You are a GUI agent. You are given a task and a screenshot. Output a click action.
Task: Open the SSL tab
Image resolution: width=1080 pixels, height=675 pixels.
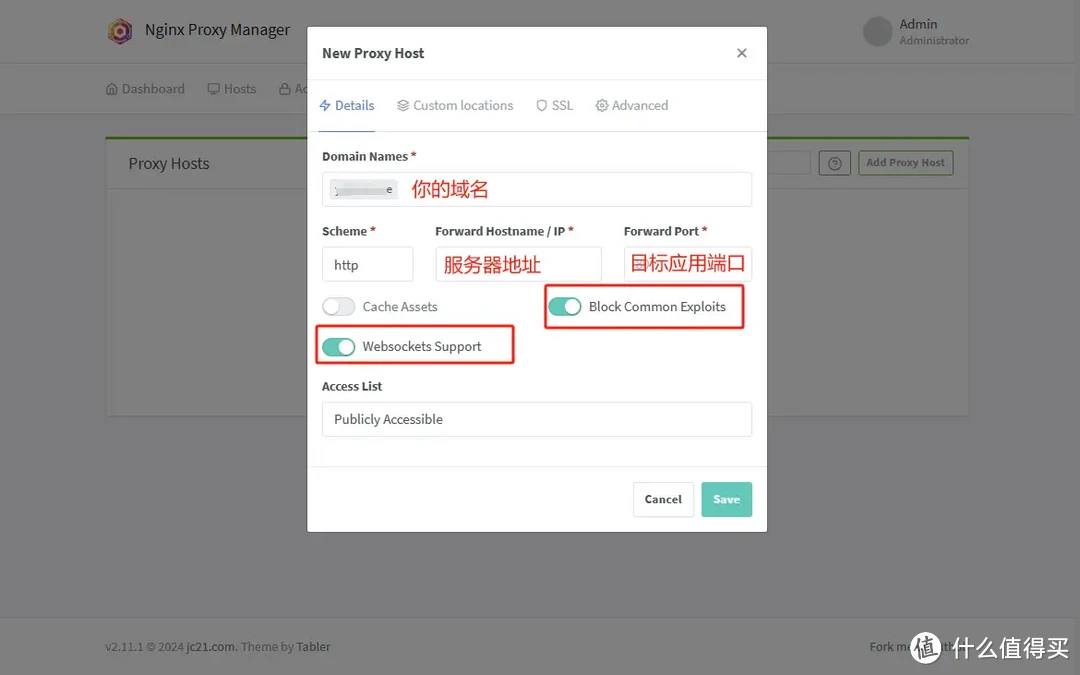pos(554,105)
